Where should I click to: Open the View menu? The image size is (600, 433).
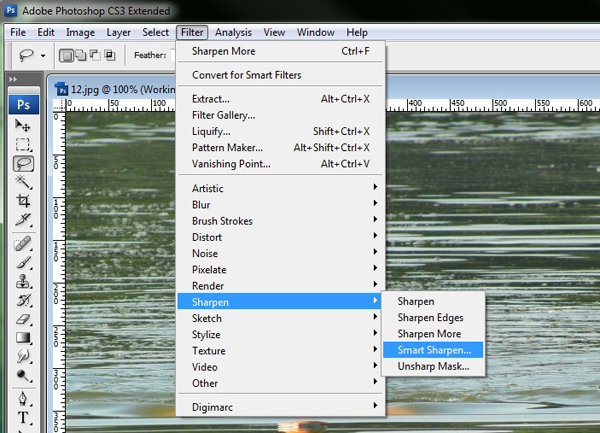[274, 33]
